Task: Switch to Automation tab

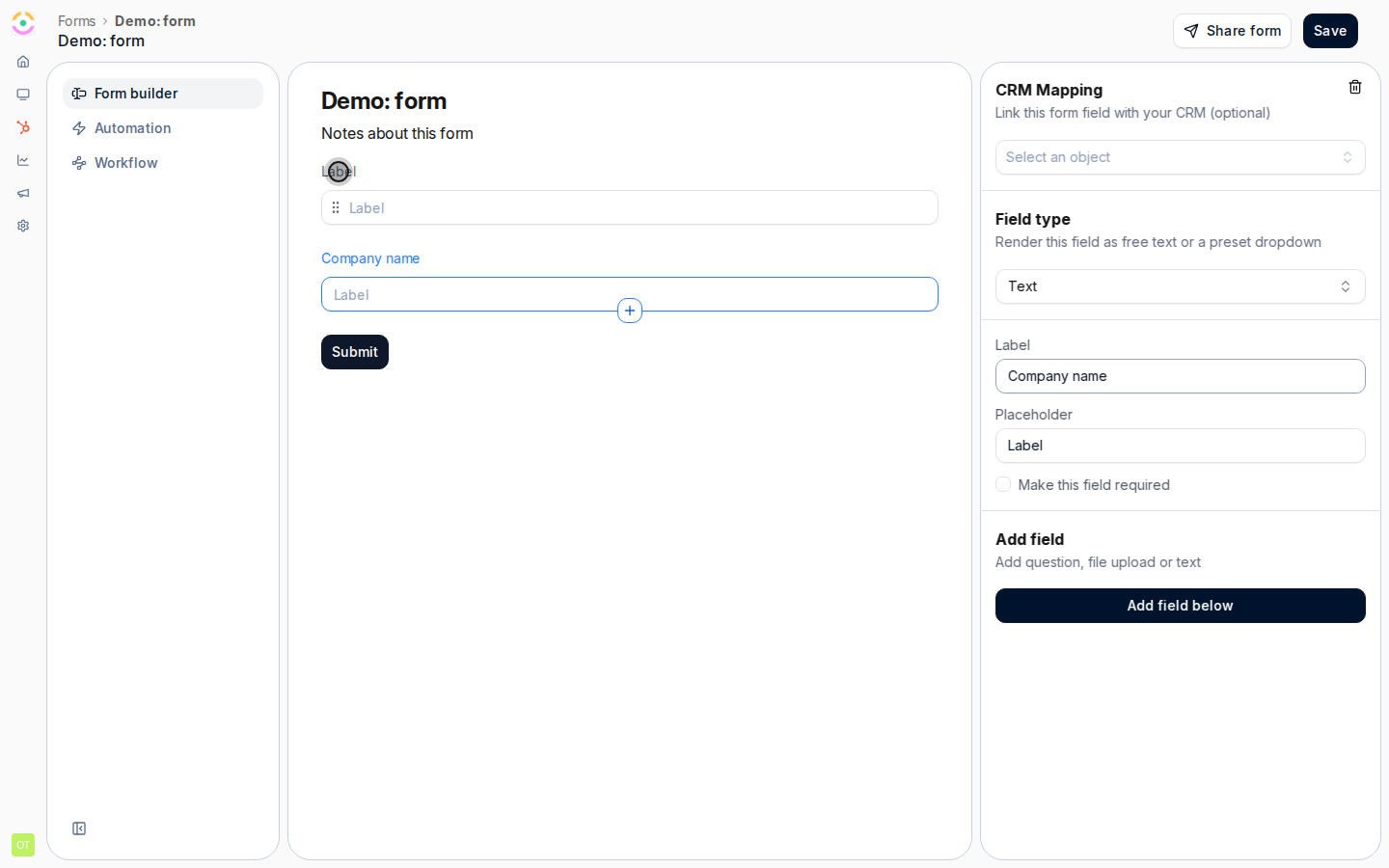Action: tap(163, 128)
